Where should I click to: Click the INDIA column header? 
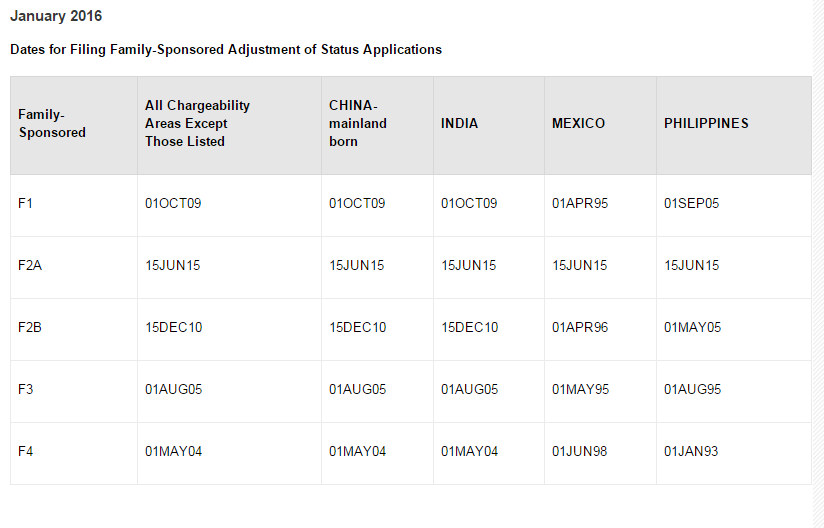pyautogui.click(x=459, y=123)
